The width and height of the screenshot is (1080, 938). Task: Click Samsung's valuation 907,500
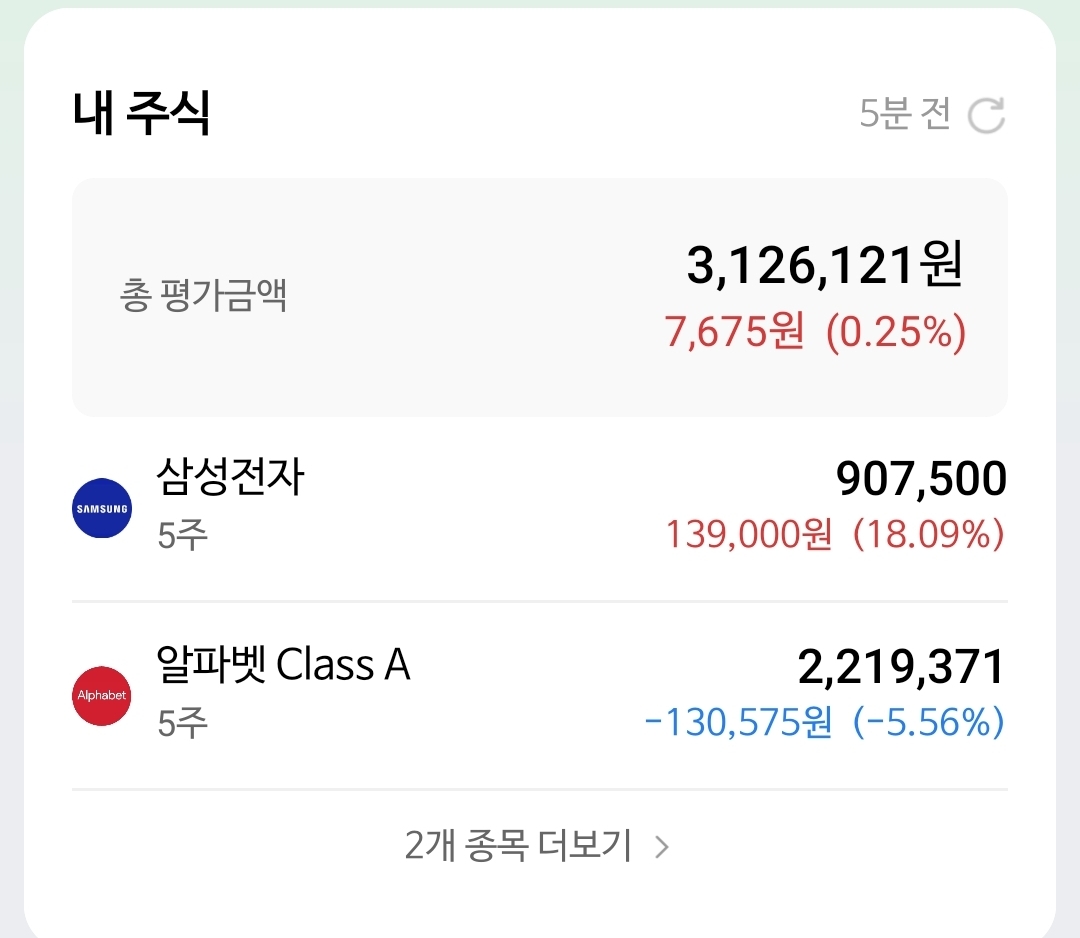click(921, 480)
